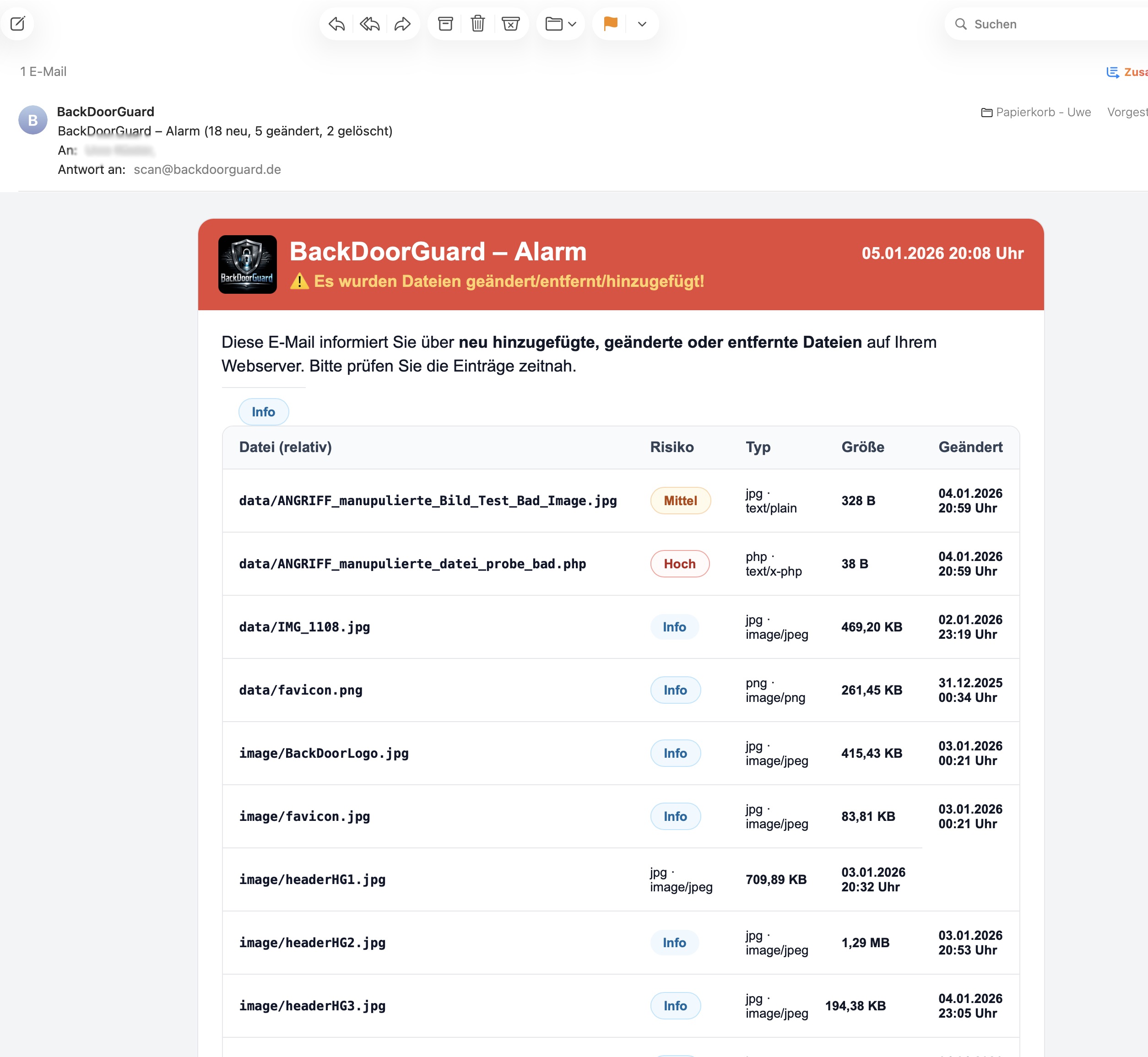Open the move-to-folder dropdown chevron
The height and width of the screenshot is (1057, 1148).
click(x=572, y=24)
